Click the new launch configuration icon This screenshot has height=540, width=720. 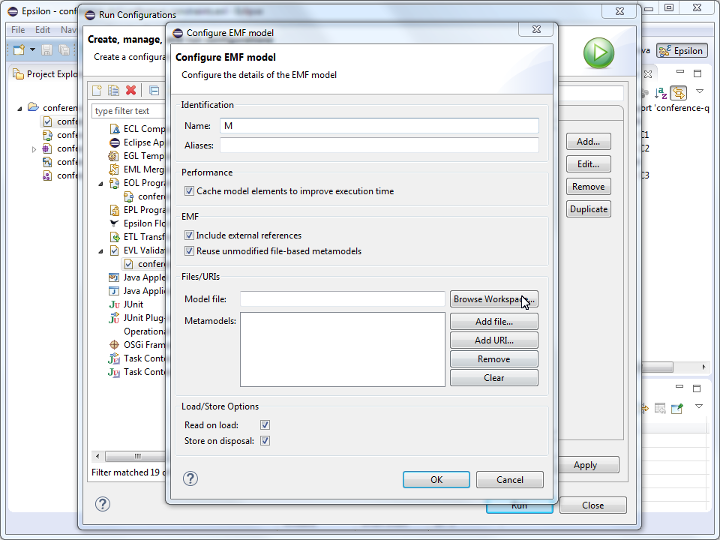(x=97, y=90)
